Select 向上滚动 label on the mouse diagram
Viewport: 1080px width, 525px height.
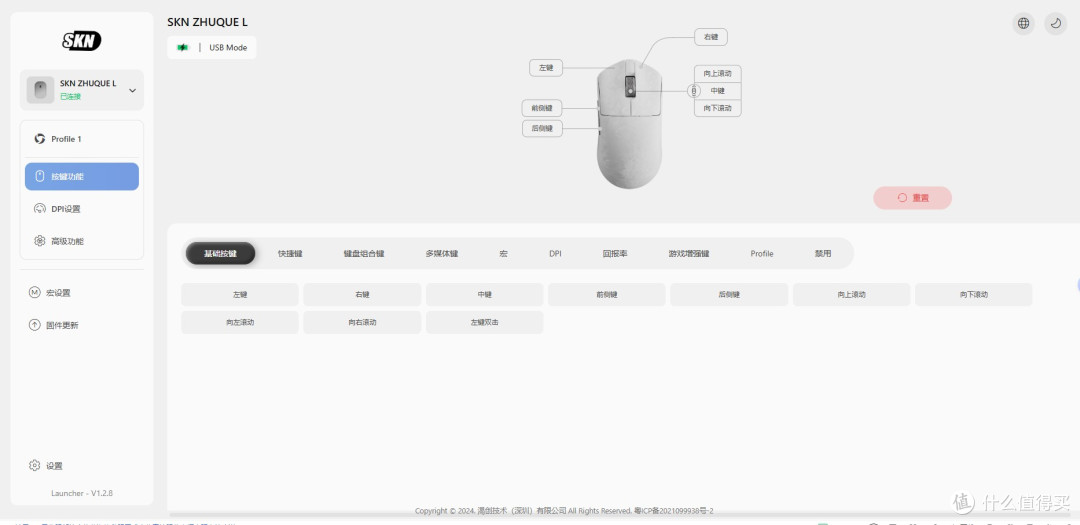(718, 73)
